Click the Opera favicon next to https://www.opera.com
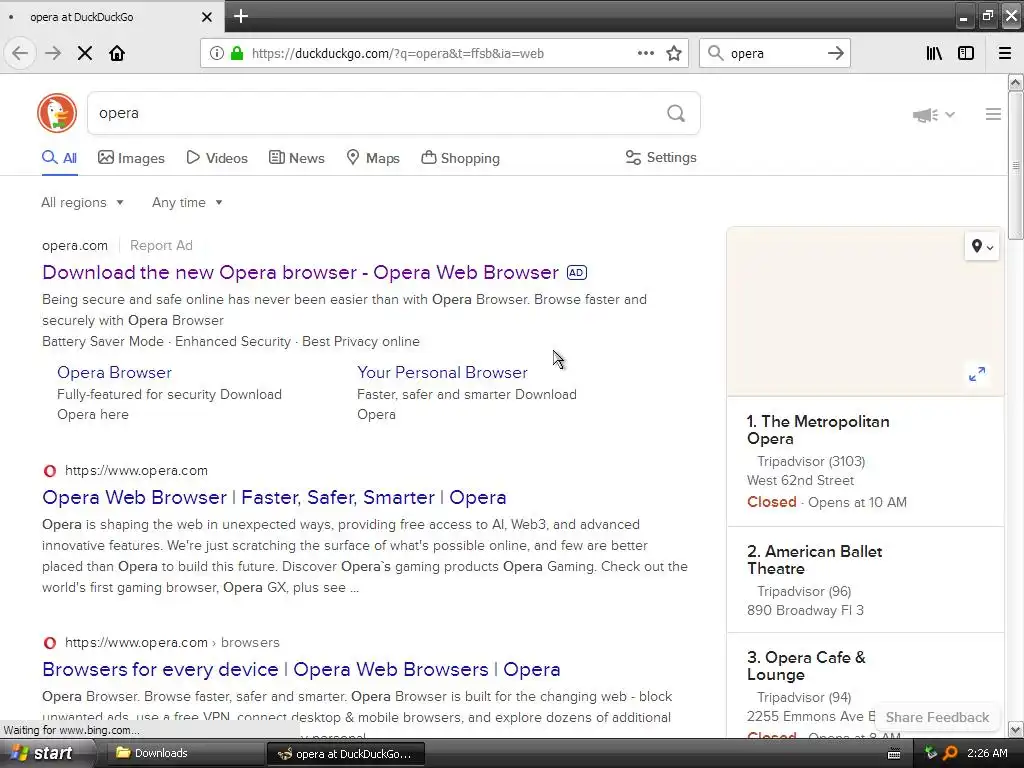1024x768 pixels. [50, 471]
